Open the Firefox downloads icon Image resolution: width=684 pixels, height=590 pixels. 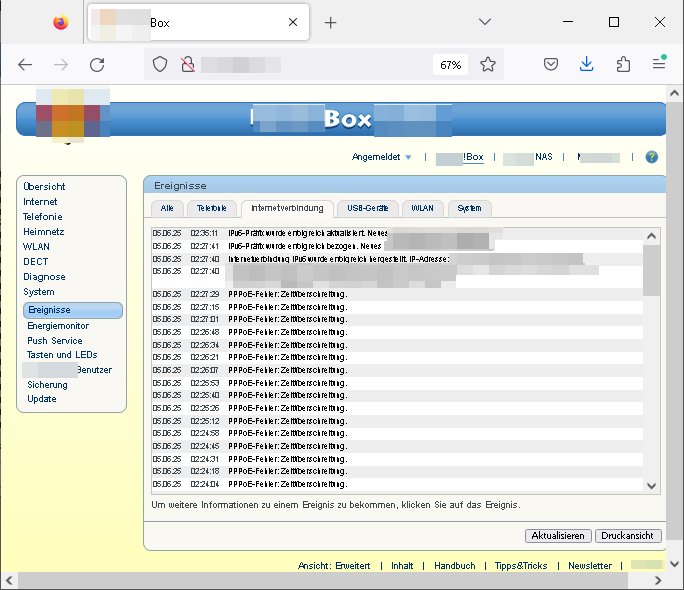coord(587,64)
